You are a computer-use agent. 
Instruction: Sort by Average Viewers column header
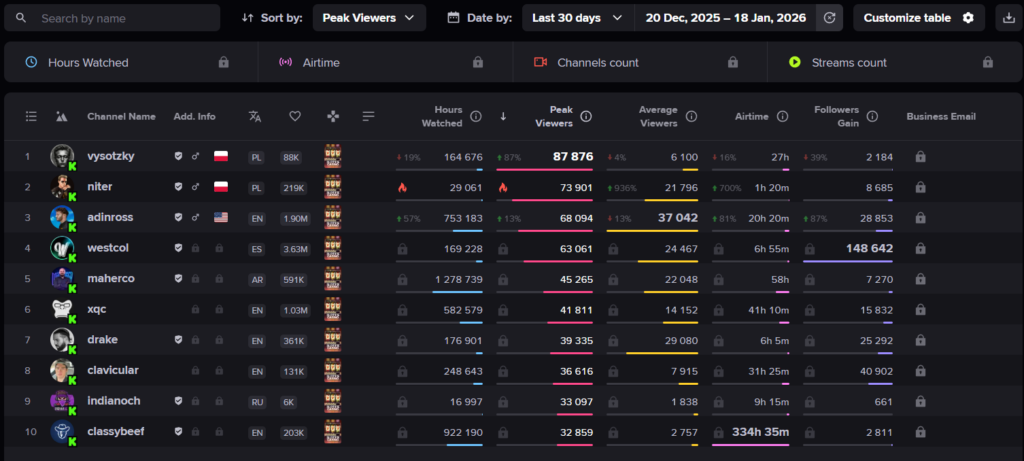tap(657, 117)
